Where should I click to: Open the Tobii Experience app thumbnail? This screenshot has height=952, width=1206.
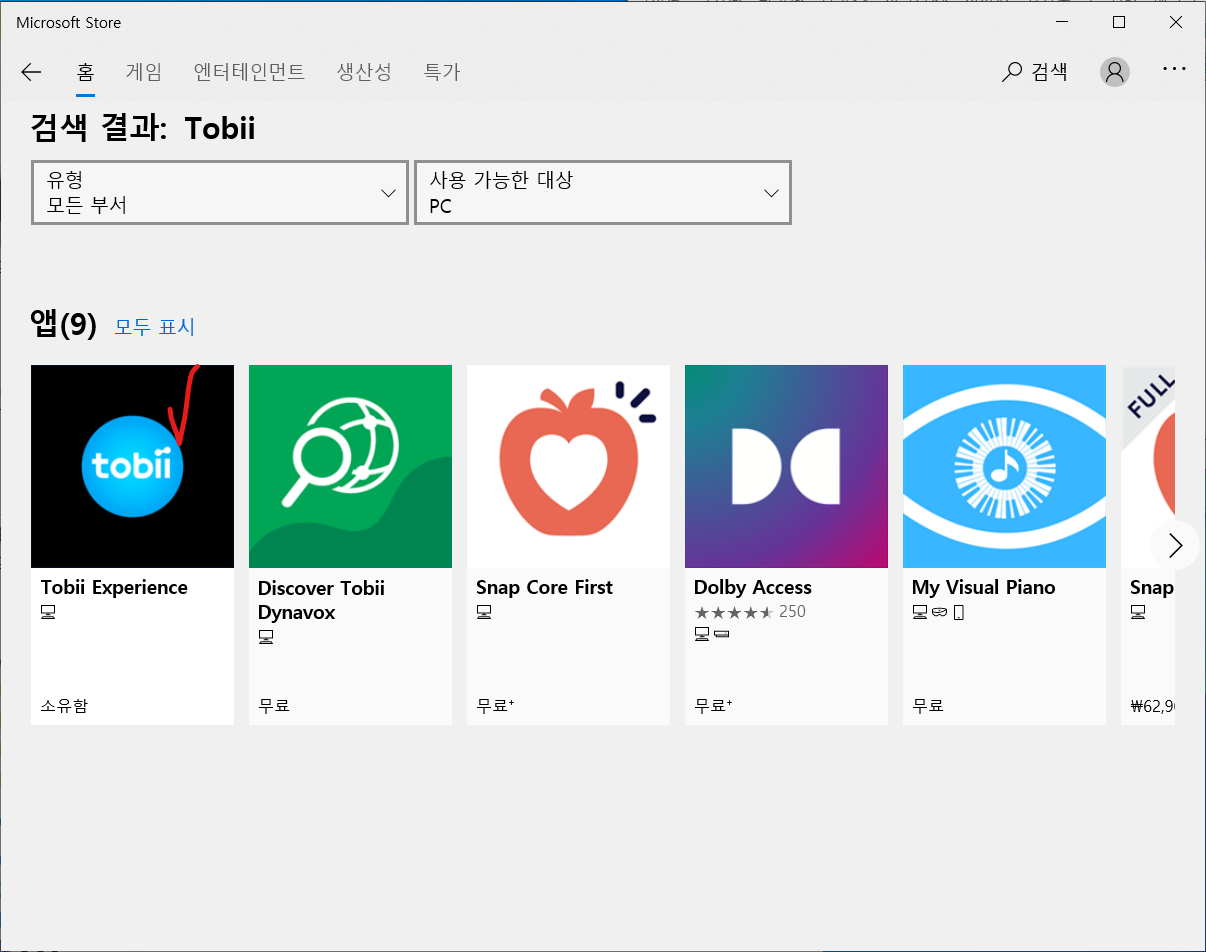click(x=132, y=466)
